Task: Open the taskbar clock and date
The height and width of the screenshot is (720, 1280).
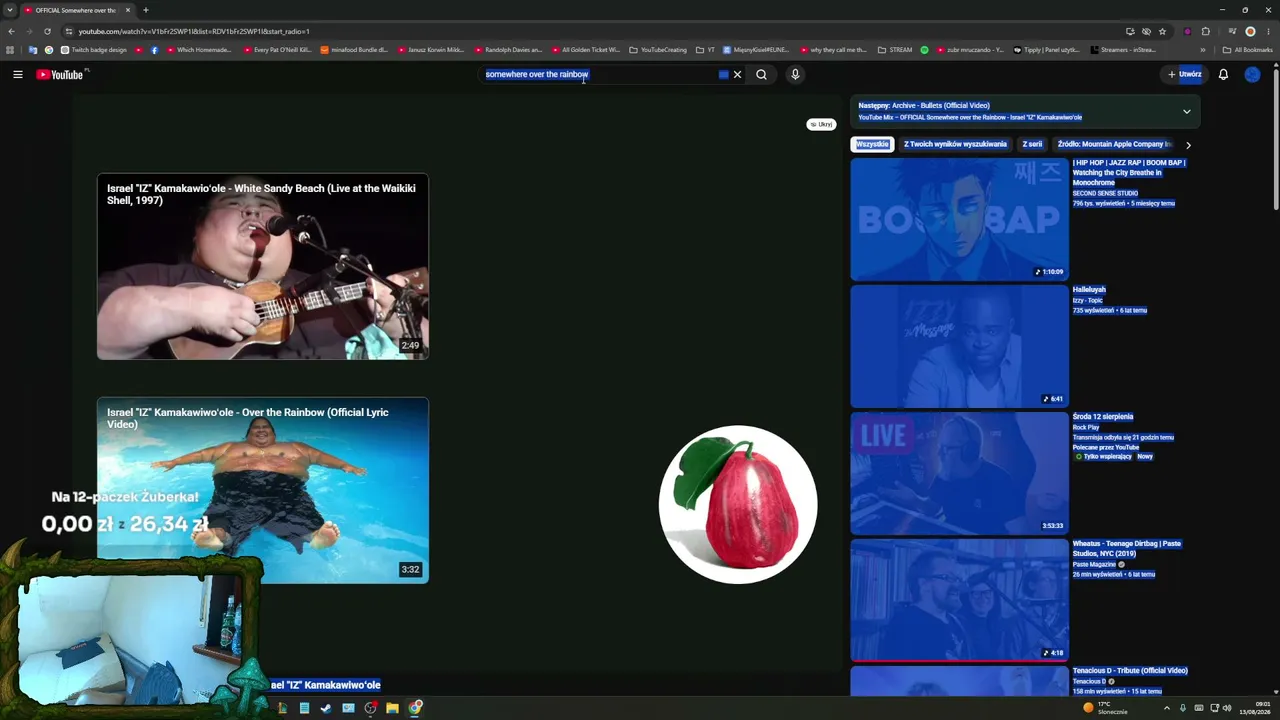Action: point(1255,708)
